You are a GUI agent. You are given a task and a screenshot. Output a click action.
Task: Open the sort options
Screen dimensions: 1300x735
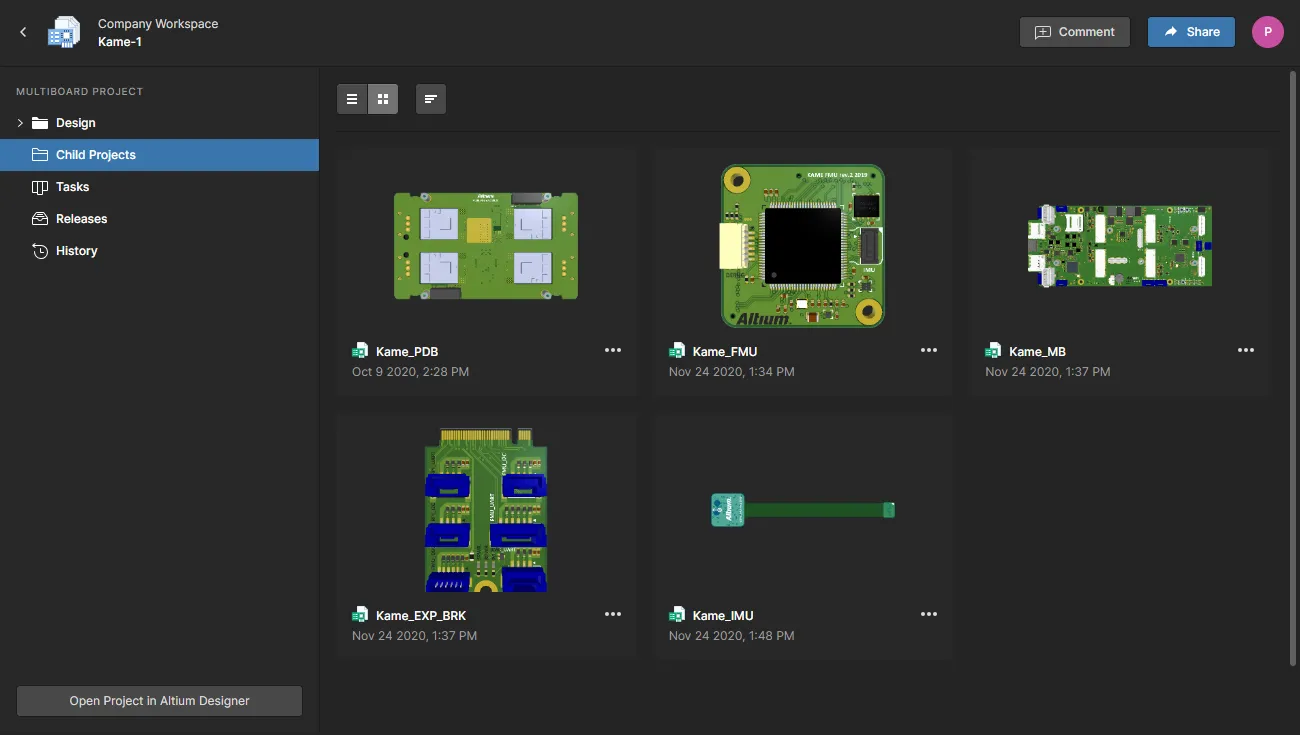(x=431, y=99)
